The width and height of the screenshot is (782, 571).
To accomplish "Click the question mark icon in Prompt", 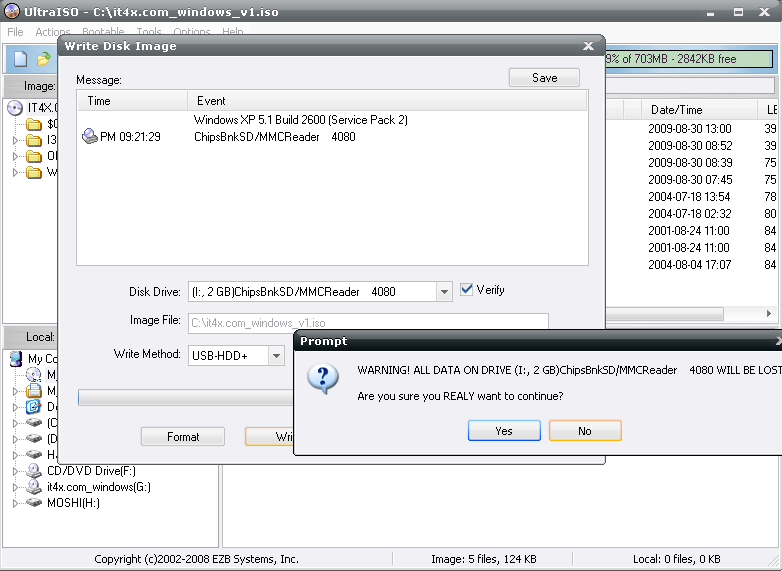I will click(x=323, y=379).
